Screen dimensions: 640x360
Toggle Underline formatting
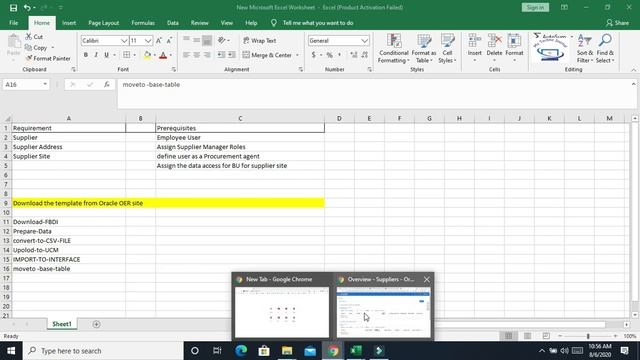[x=107, y=55]
